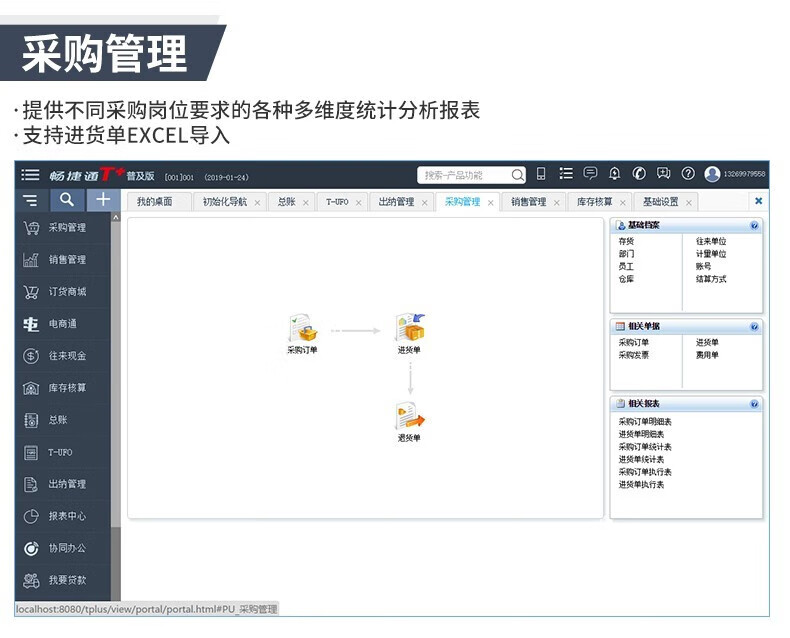790x638 pixels.
Task: Click the 往来单位 link in 基础档案
Action: pos(711,241)
